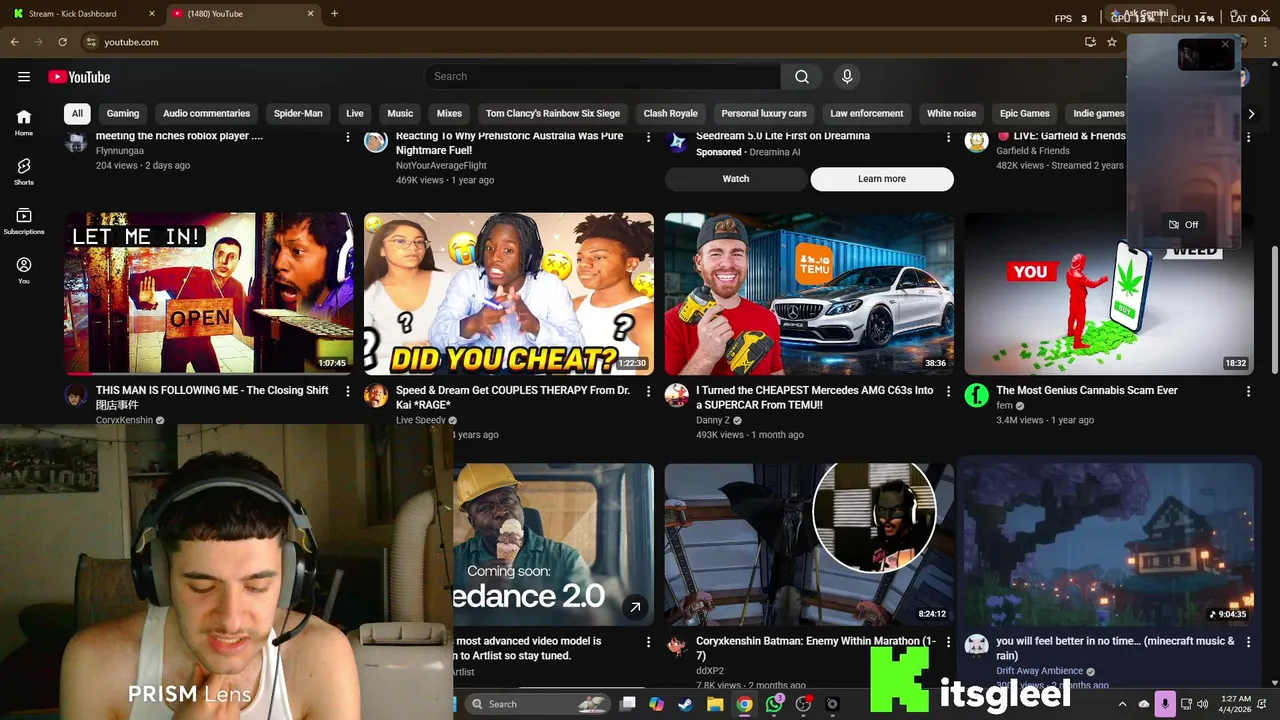Click the Watch button on Seedream ad
Screen dimensions: 1280x720
pyautogui.click(x=736, y=179)
